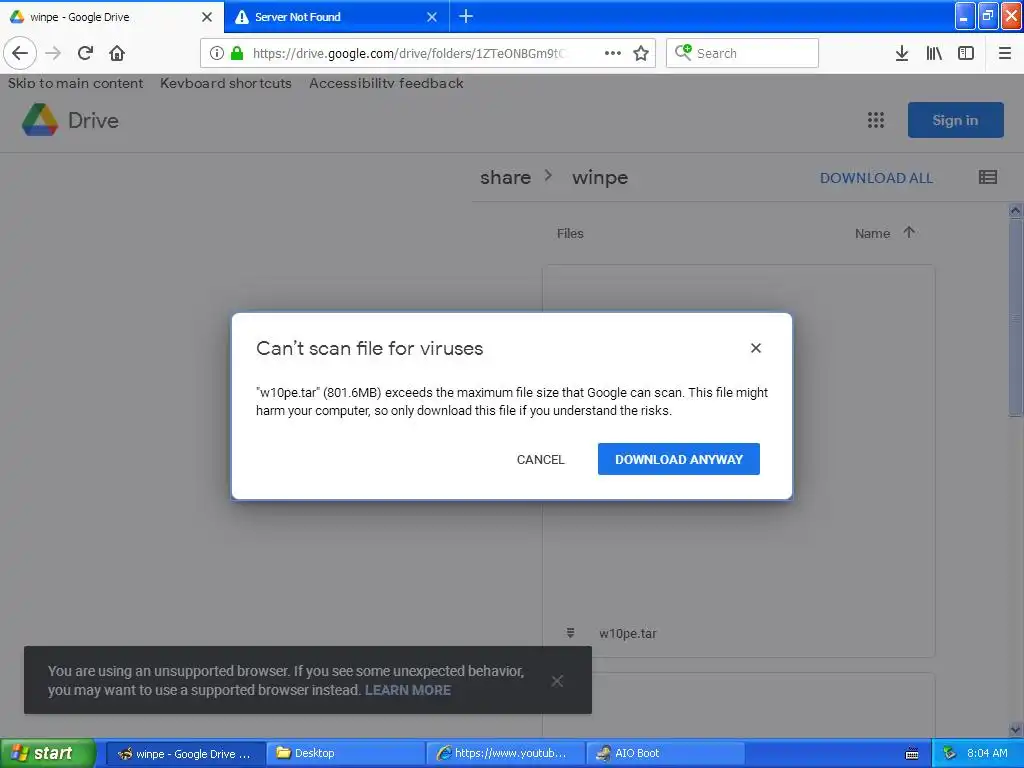Click Download All link

[x=876, y=178]
